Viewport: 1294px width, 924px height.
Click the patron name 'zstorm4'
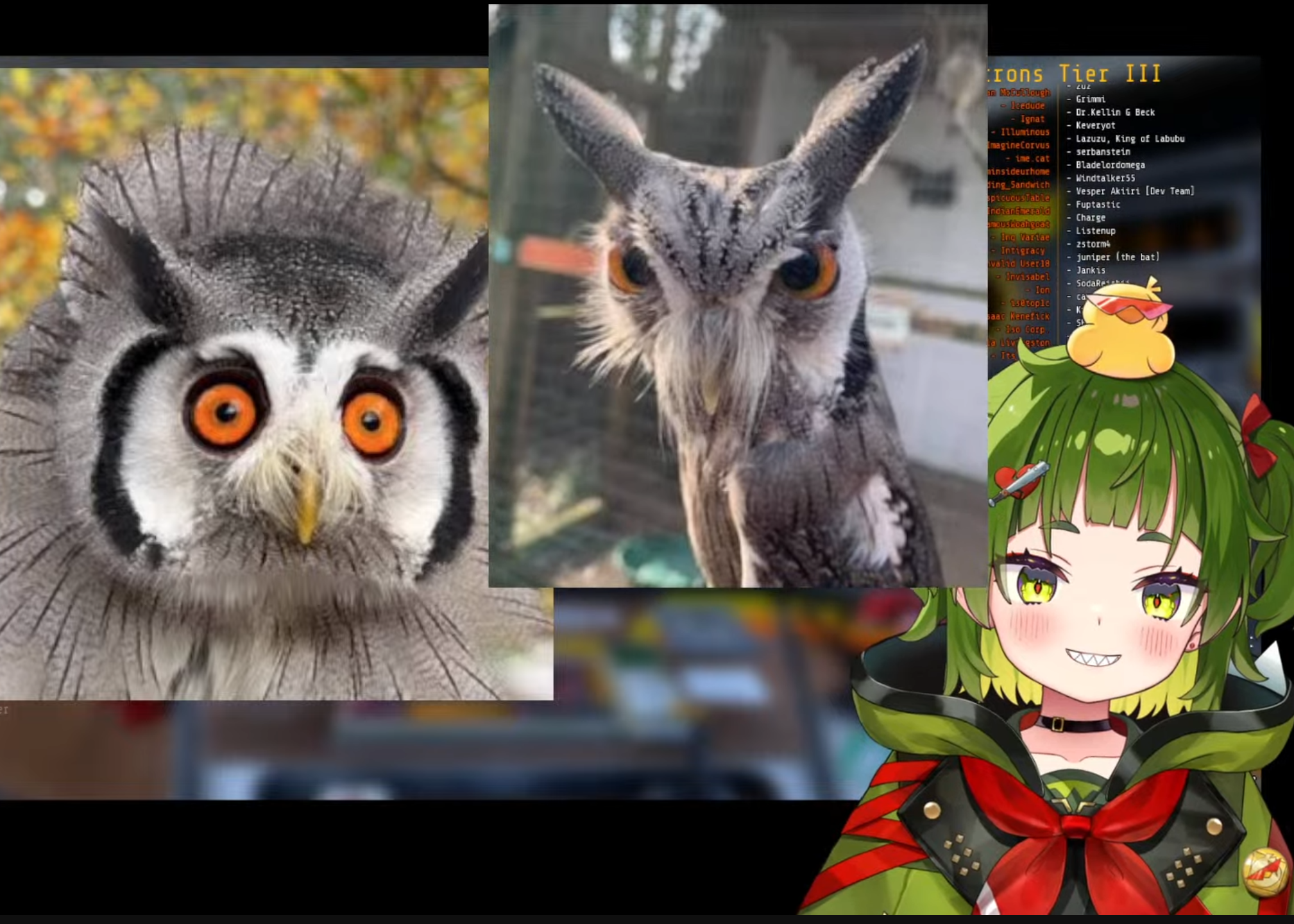pyautogui.click(x=1093, y=244)
